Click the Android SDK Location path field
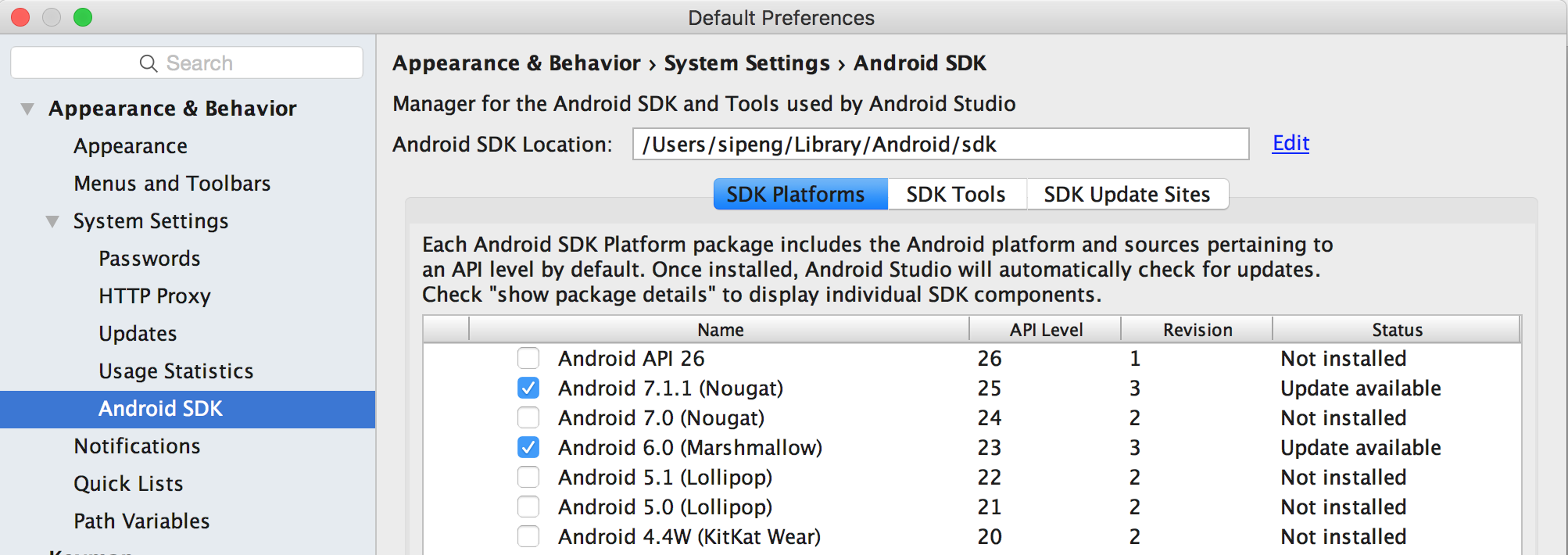The image size is (1568, 555). (x=940, y=144)
